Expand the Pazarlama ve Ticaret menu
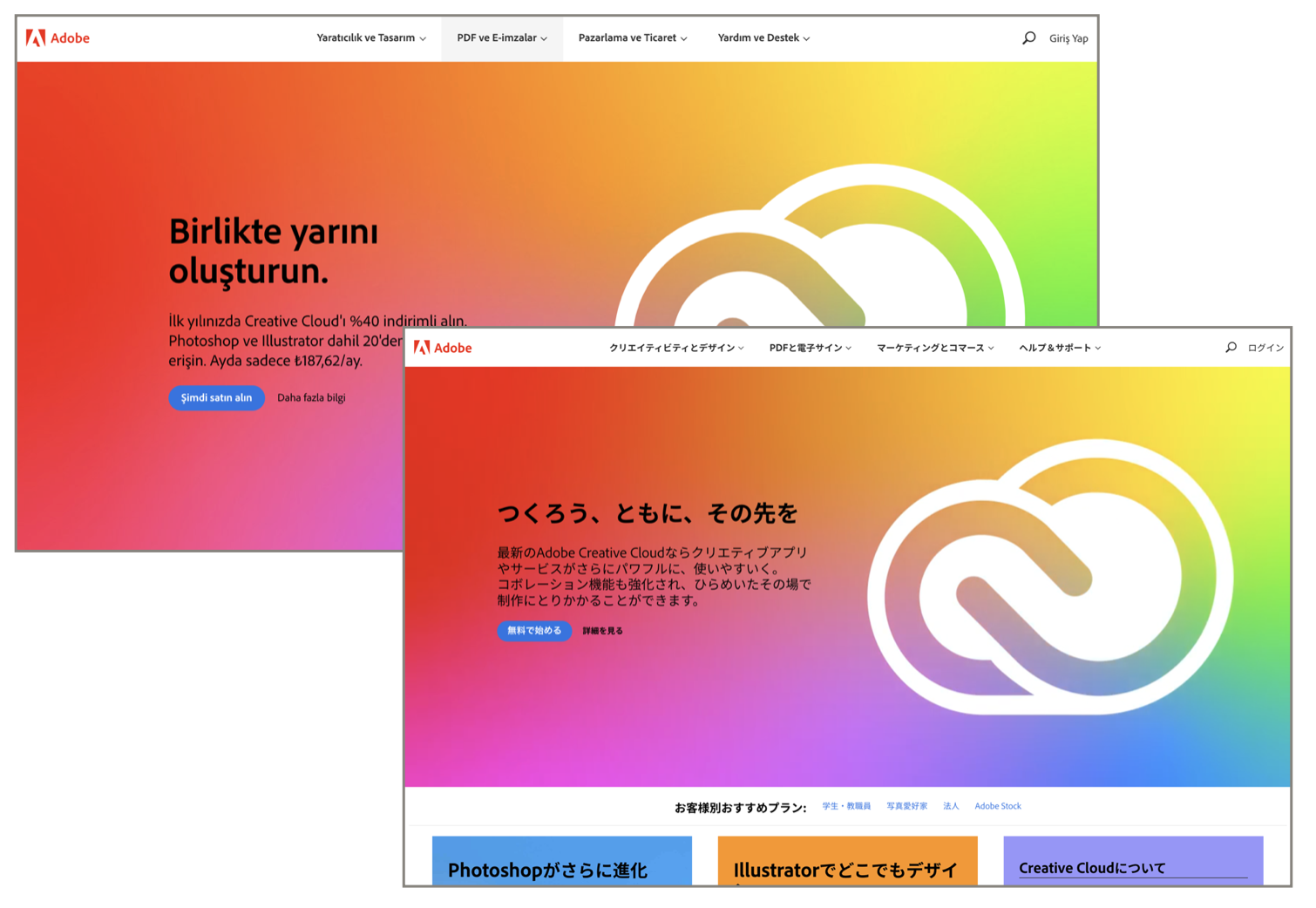 coord(633,38)
